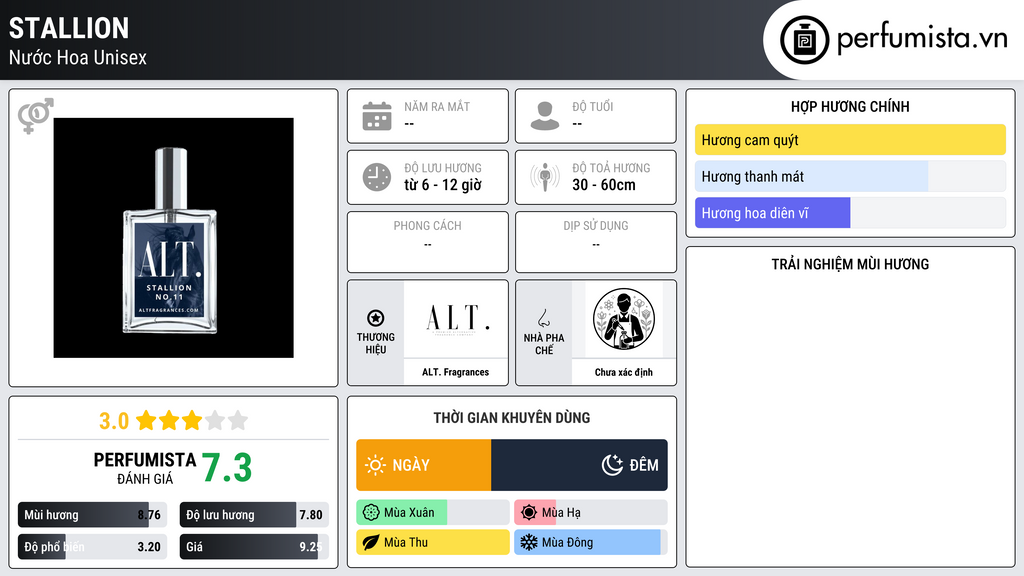
Task: Open the perfumer illustration avatar
Action: 624,319
